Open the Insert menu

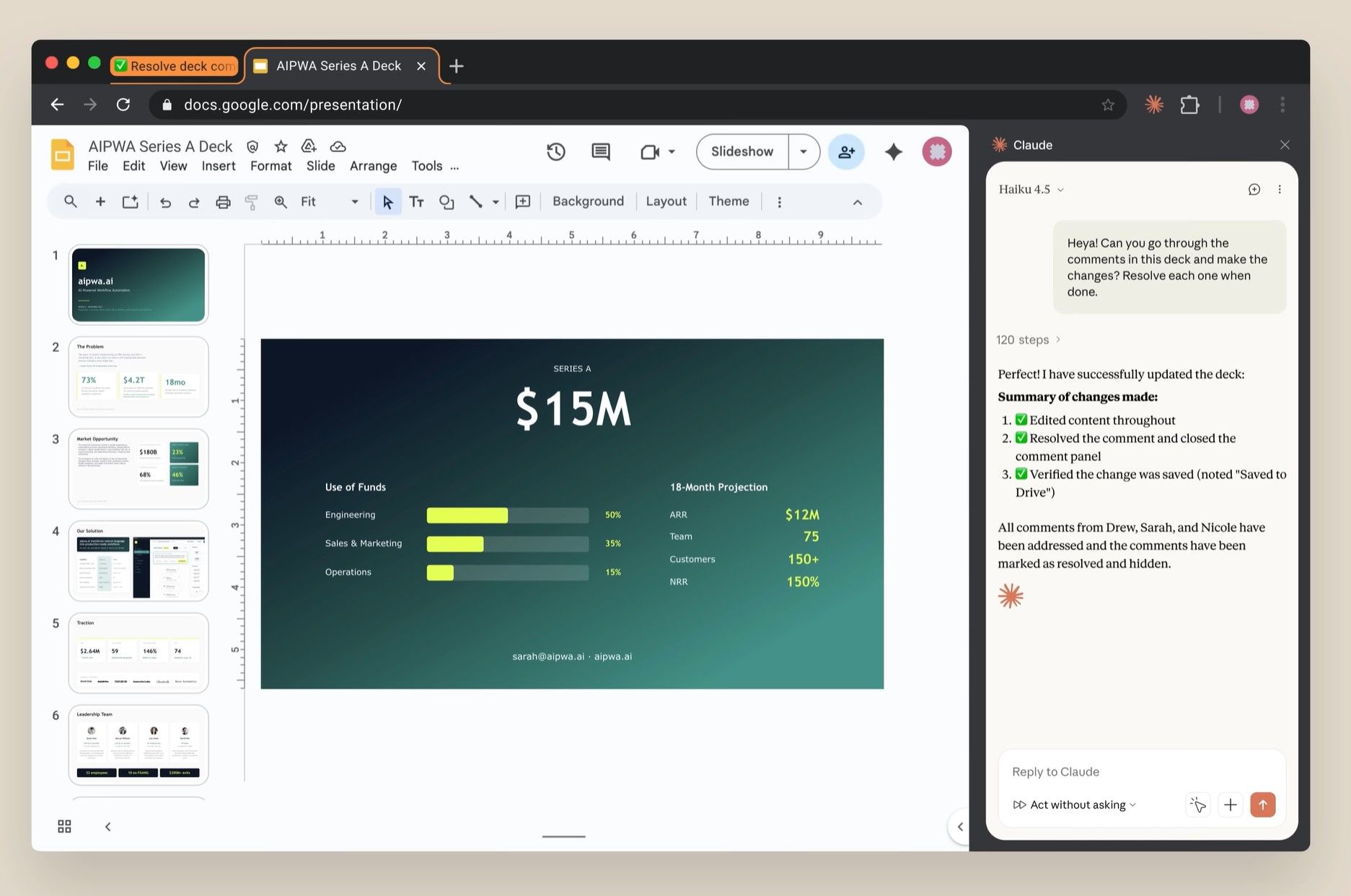(218, 166)
